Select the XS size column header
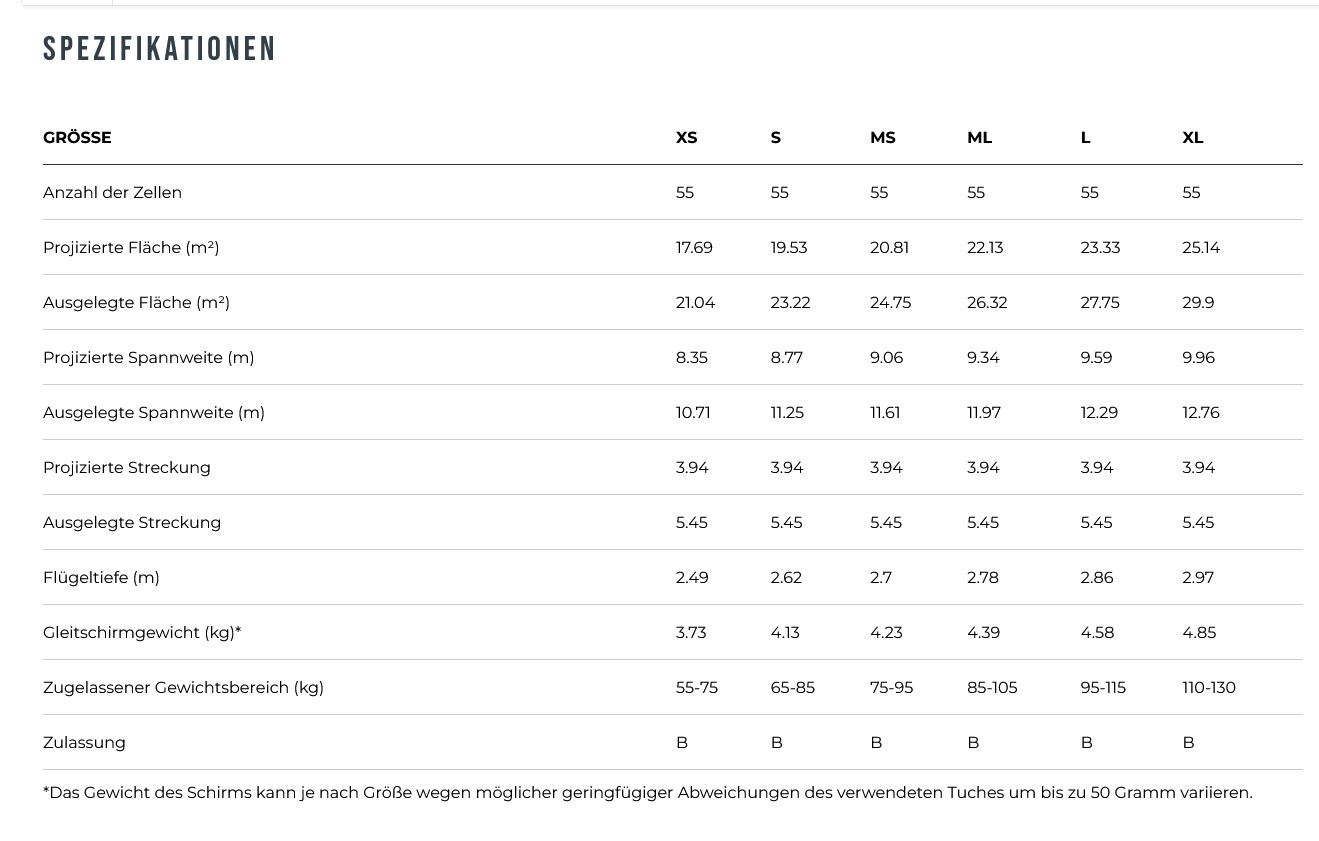Screen dimensions: 1319x841 [x=686, y=138]
